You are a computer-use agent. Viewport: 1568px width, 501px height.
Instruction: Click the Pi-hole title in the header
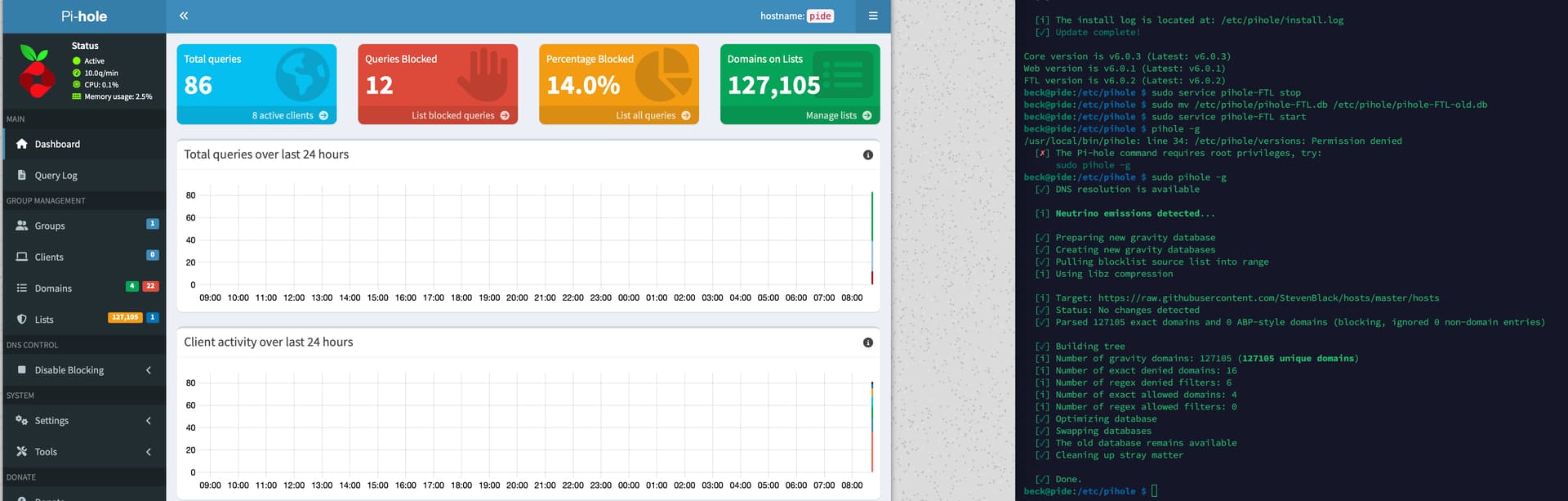(84, 16)
